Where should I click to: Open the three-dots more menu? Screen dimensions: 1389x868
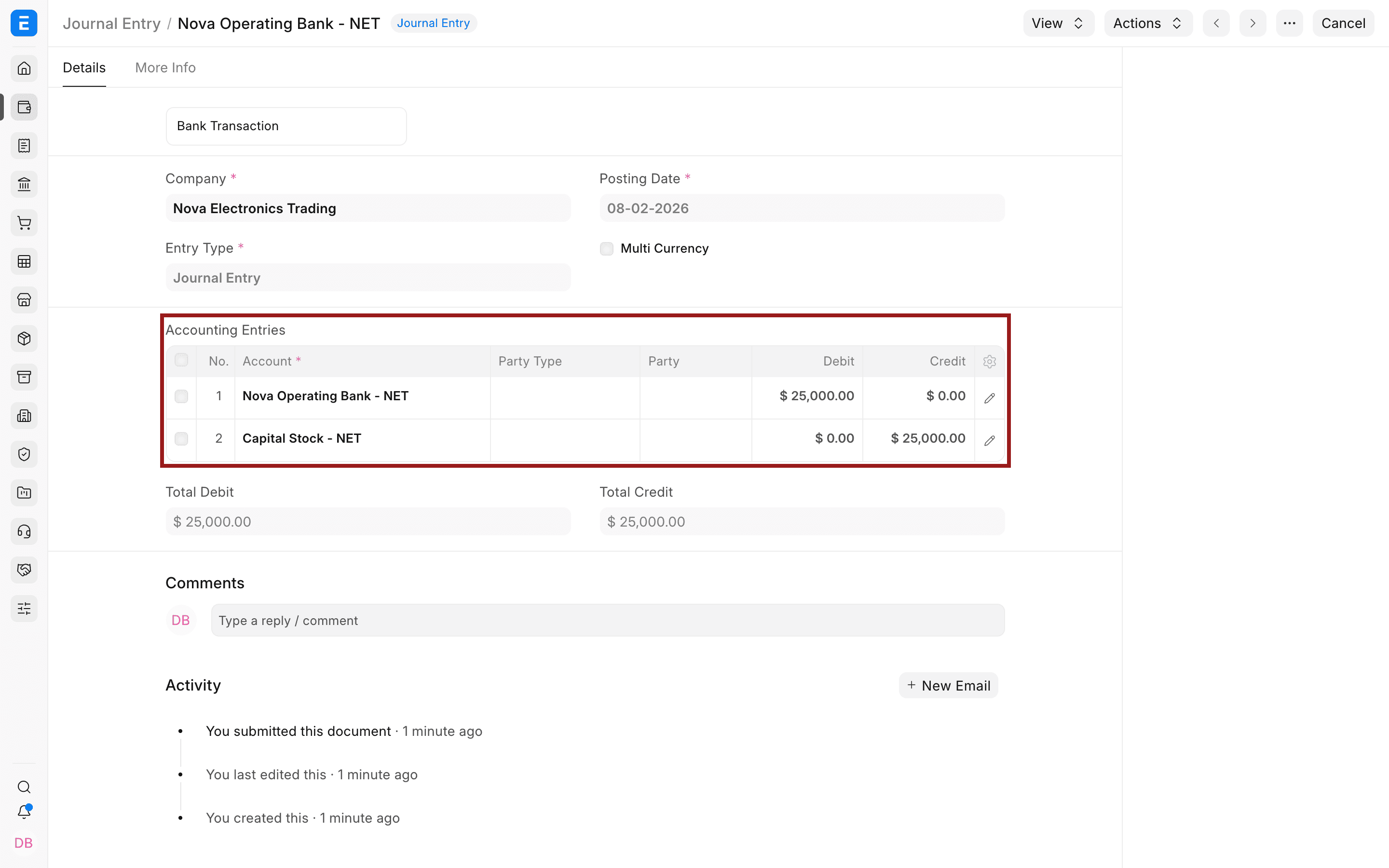point(1289,23)
